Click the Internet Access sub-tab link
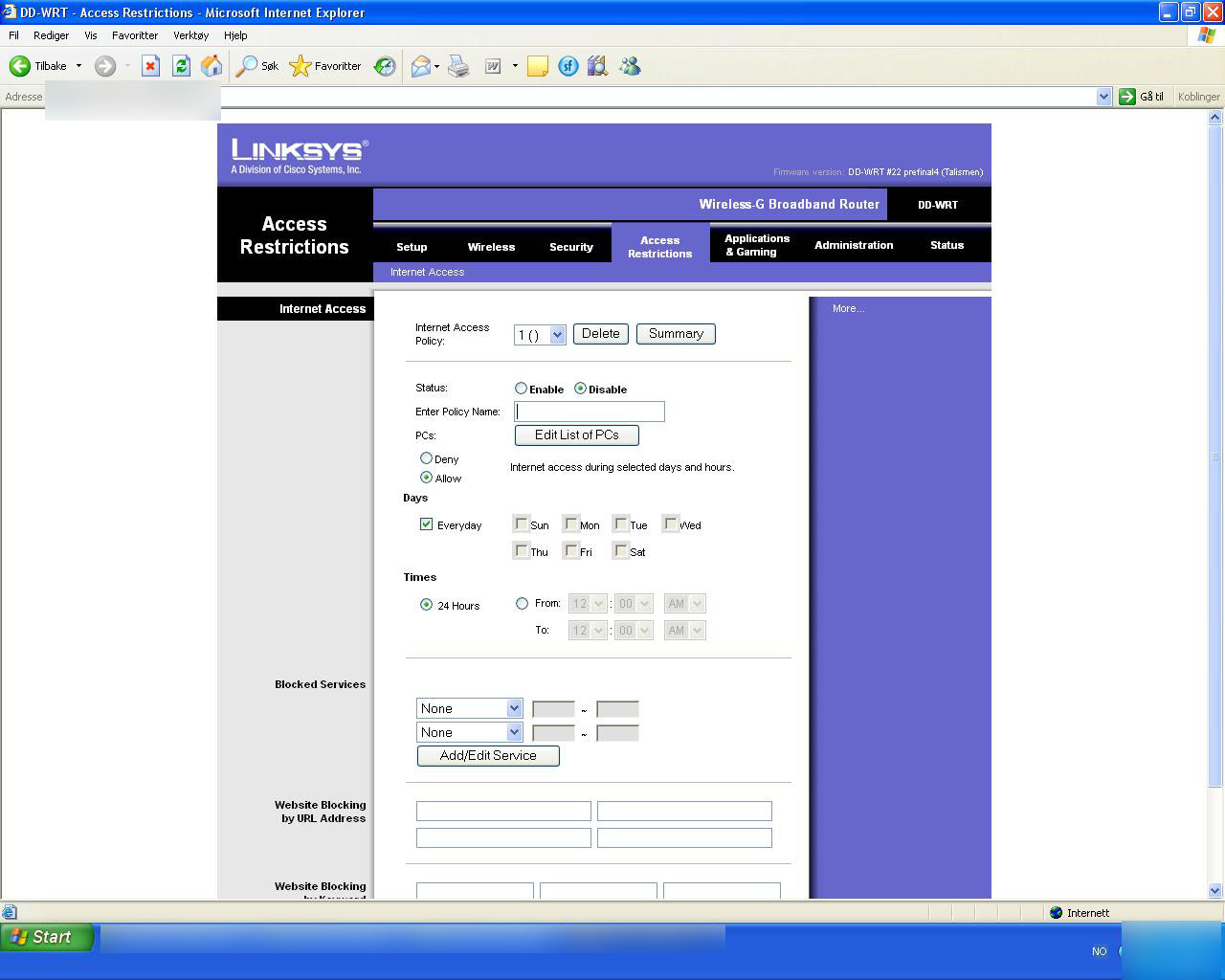Image resolution: width=1225 pixels, height=980 pixels. pyautogui.click(x=427, y=272)
